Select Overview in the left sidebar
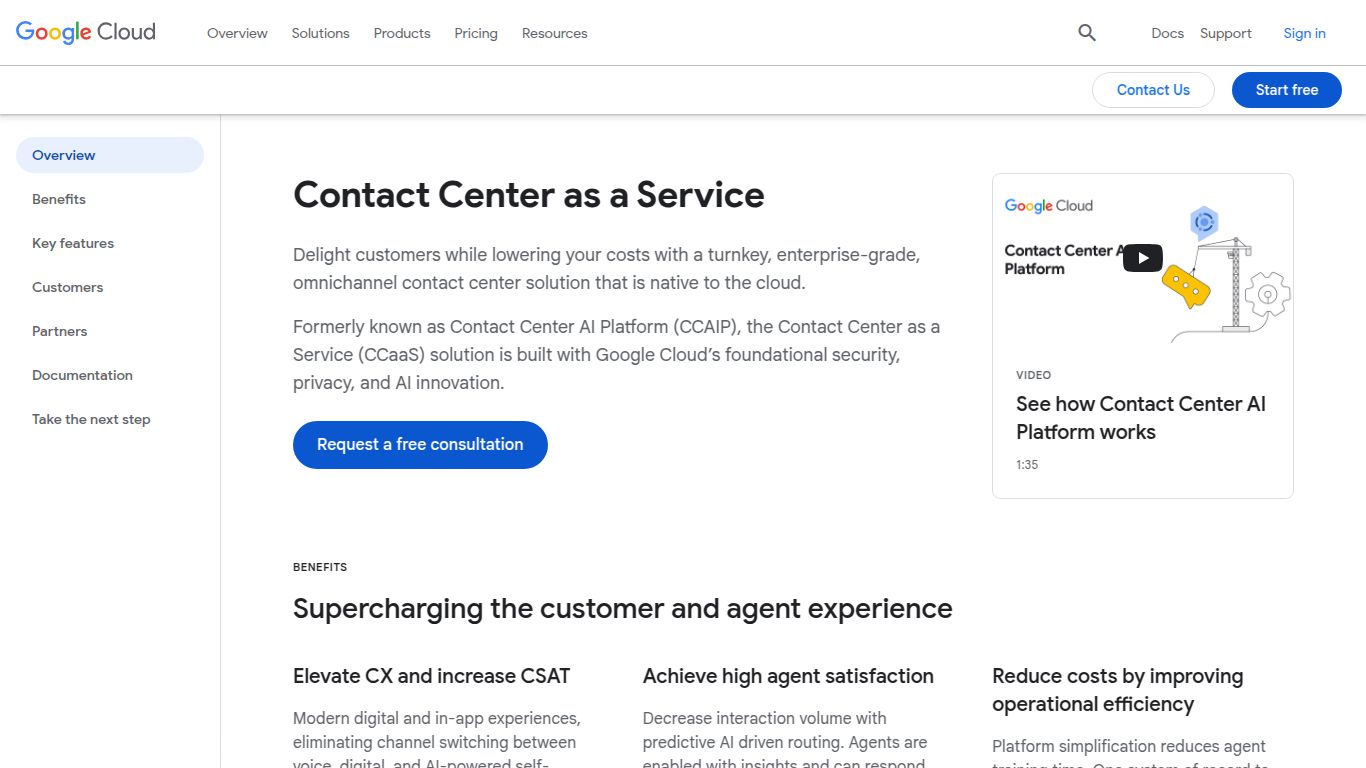The image size is (1366, 768). [63, 155]
